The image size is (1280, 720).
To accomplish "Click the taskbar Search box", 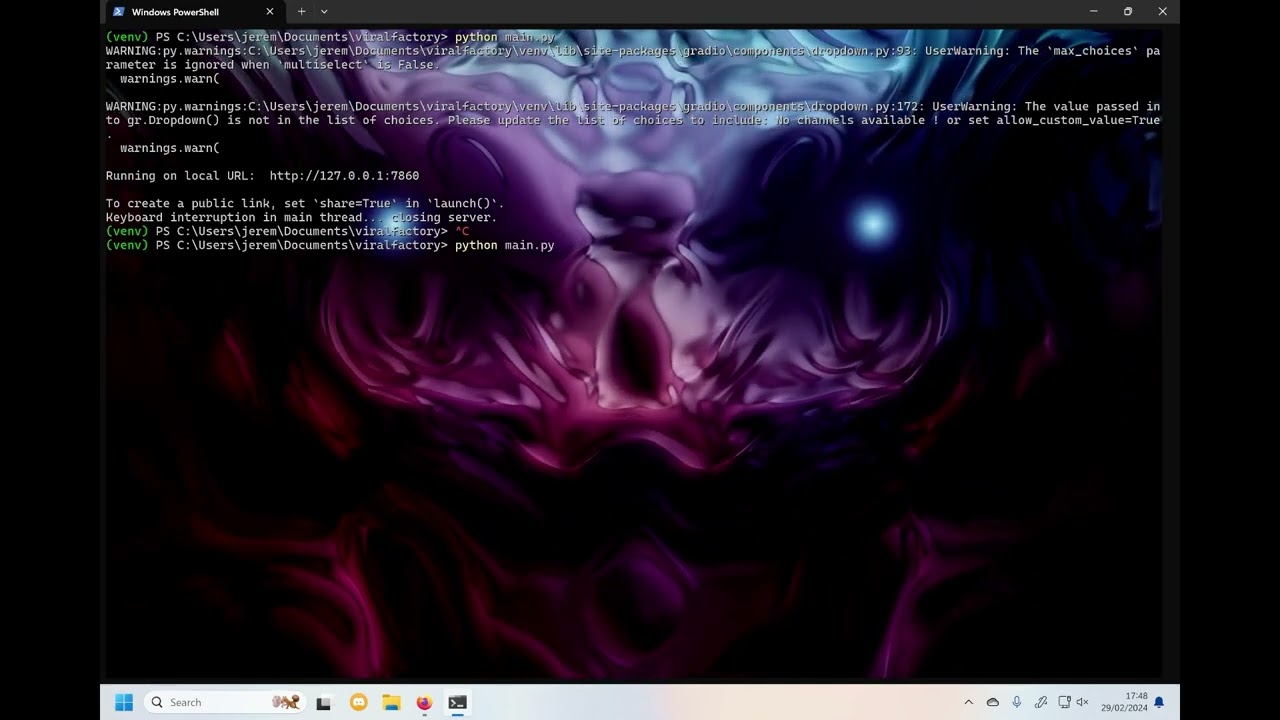I will pos(224,702).
